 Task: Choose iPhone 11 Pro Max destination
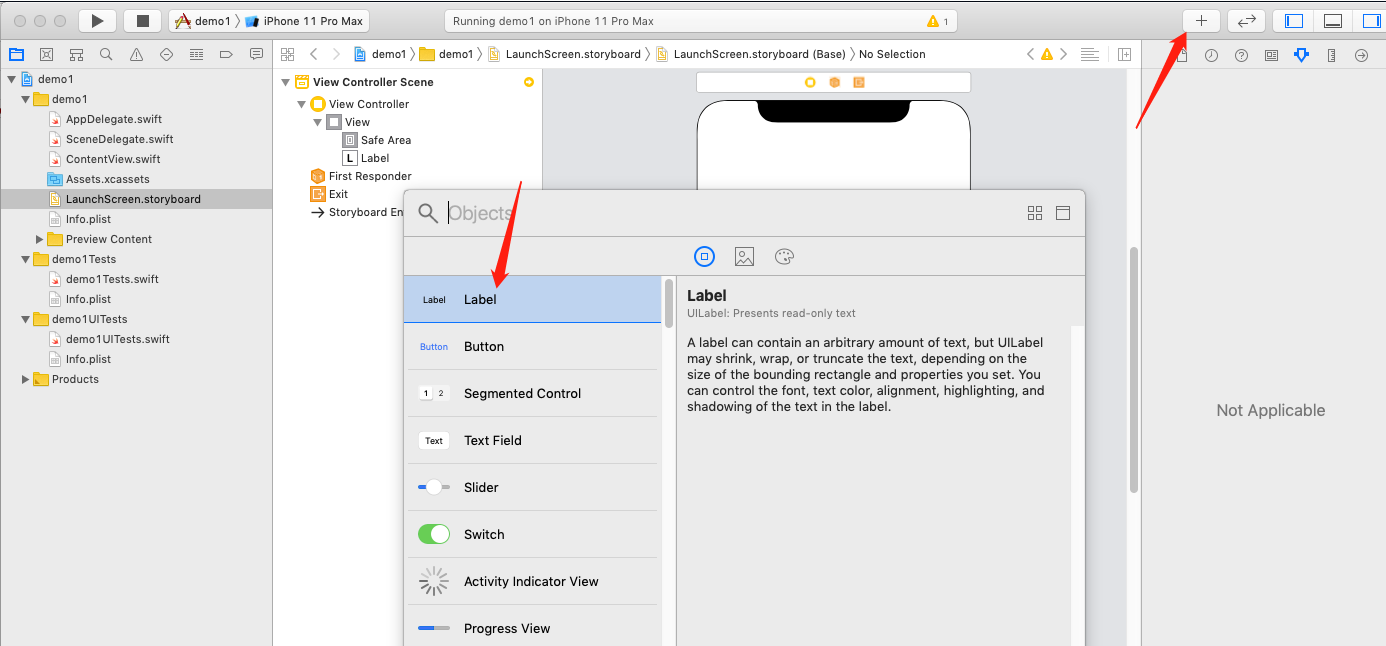[x=304, y=21]
